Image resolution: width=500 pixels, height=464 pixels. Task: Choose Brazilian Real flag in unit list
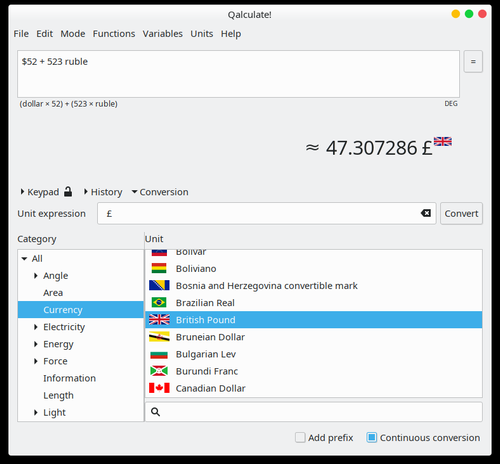[159, 302]
